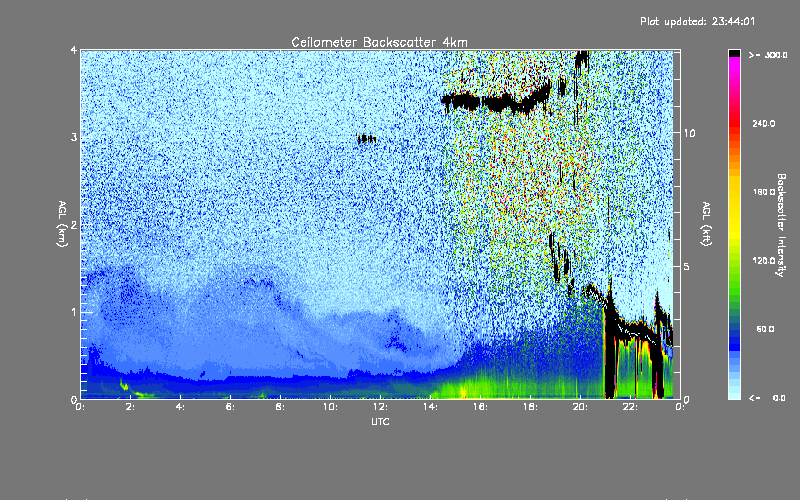Click the "14:" tick label on UTC axis
The width and height of the screenshot is (800, 500).
(430, 407)
